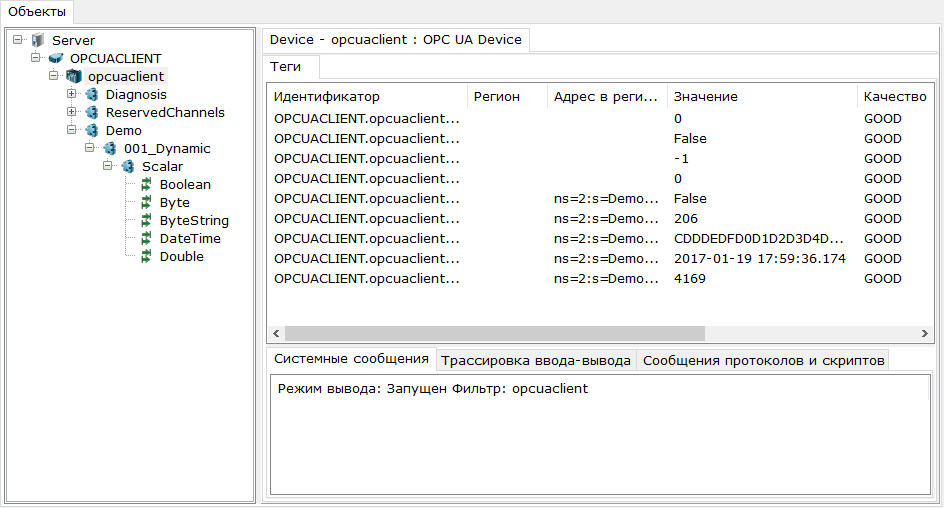Collapse the Server tree node

17,40
